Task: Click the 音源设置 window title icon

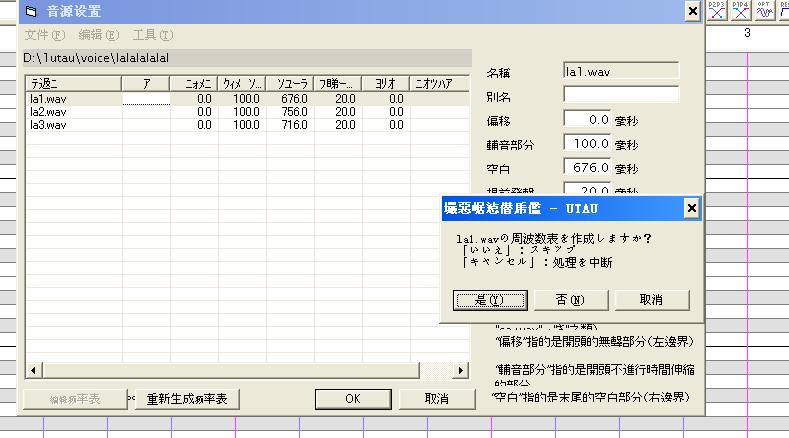Action: coord(31,11)
